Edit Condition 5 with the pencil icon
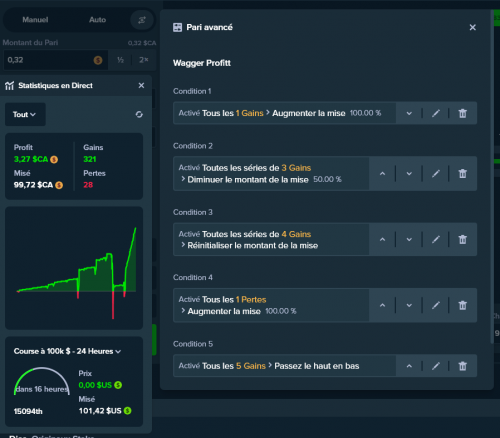Image resolution: width=500 pixels, height=438 pixels. pos(436,366)
